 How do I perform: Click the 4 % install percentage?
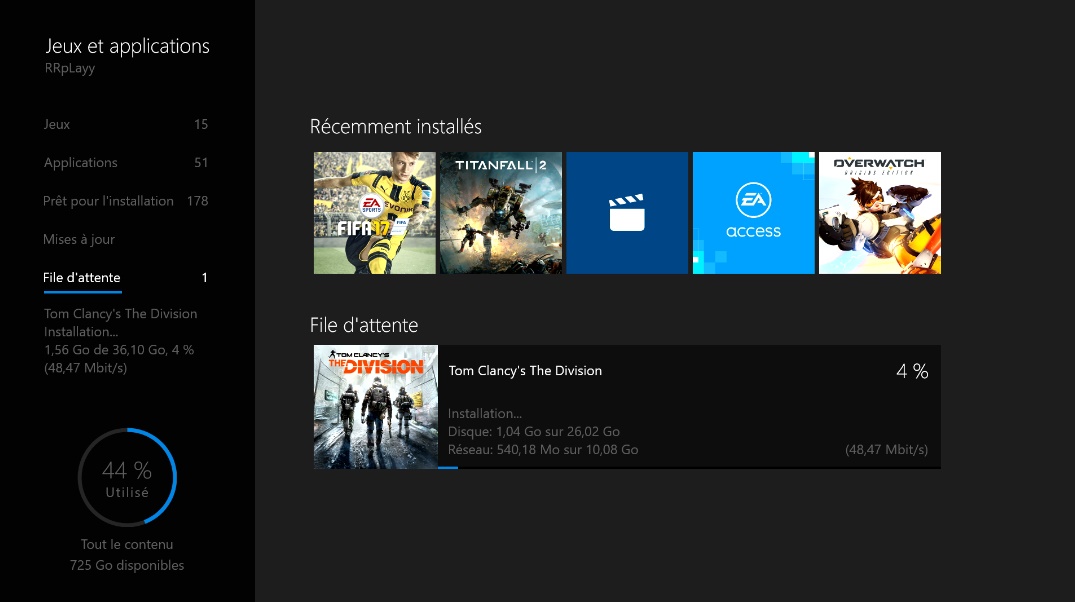pyautogui.click(x=912, y=371)
